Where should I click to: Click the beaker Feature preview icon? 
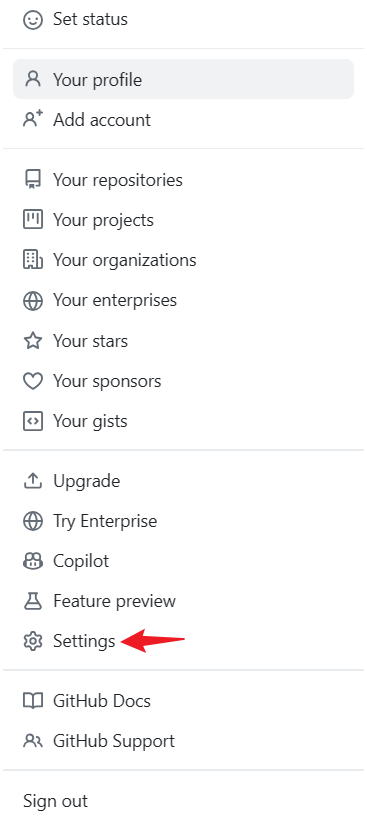(x=33, y=601)
